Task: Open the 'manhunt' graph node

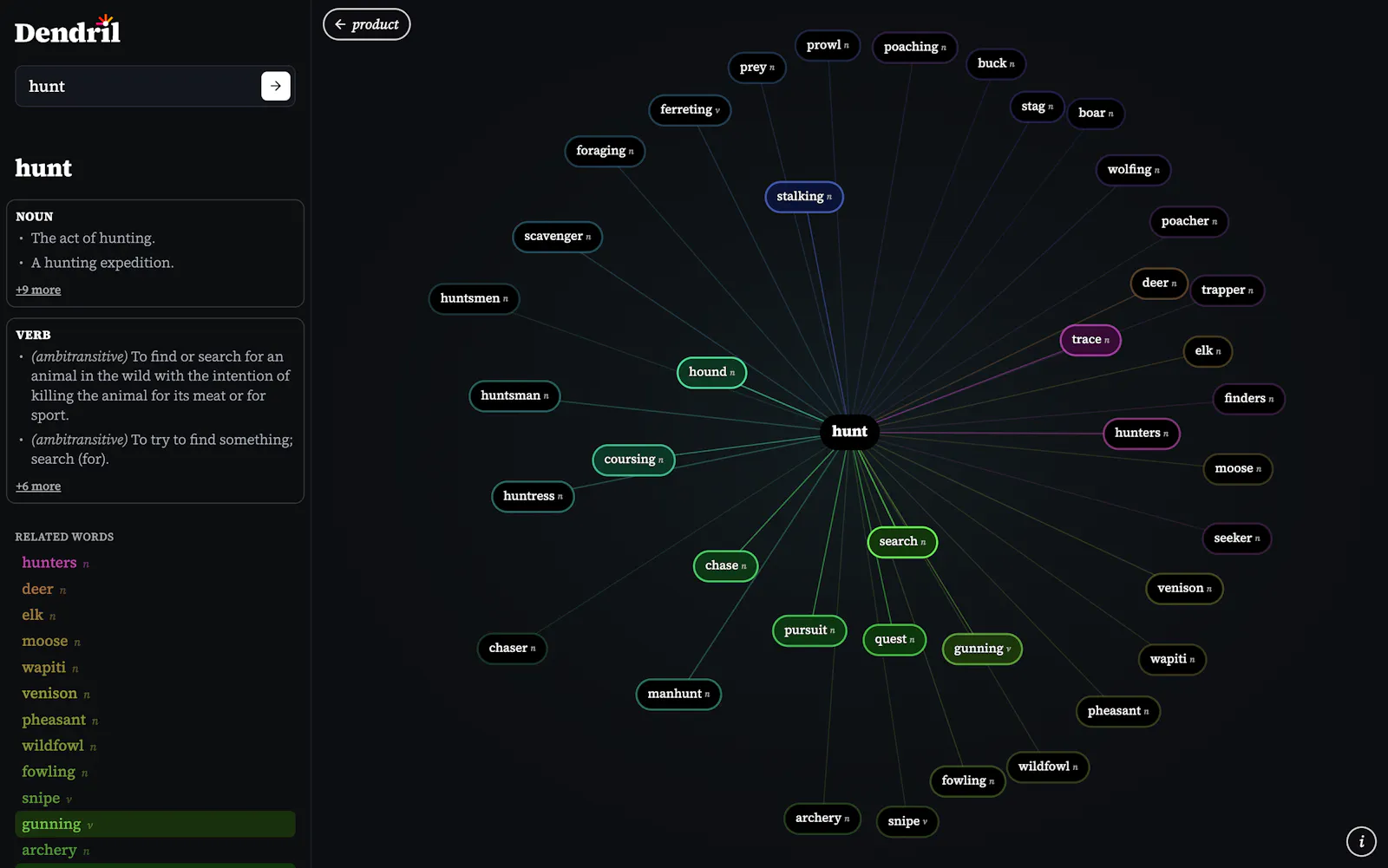Action: [678, 694]
